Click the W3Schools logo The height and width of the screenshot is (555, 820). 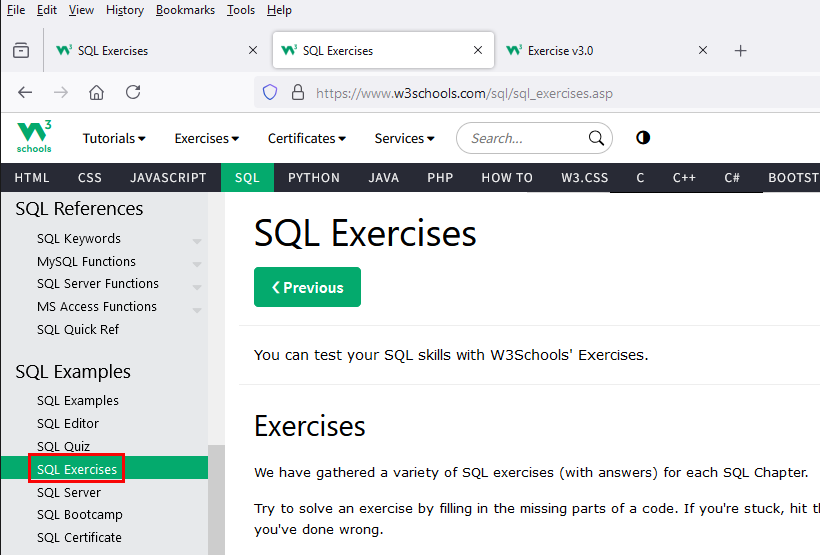click(x=34, y=137)
